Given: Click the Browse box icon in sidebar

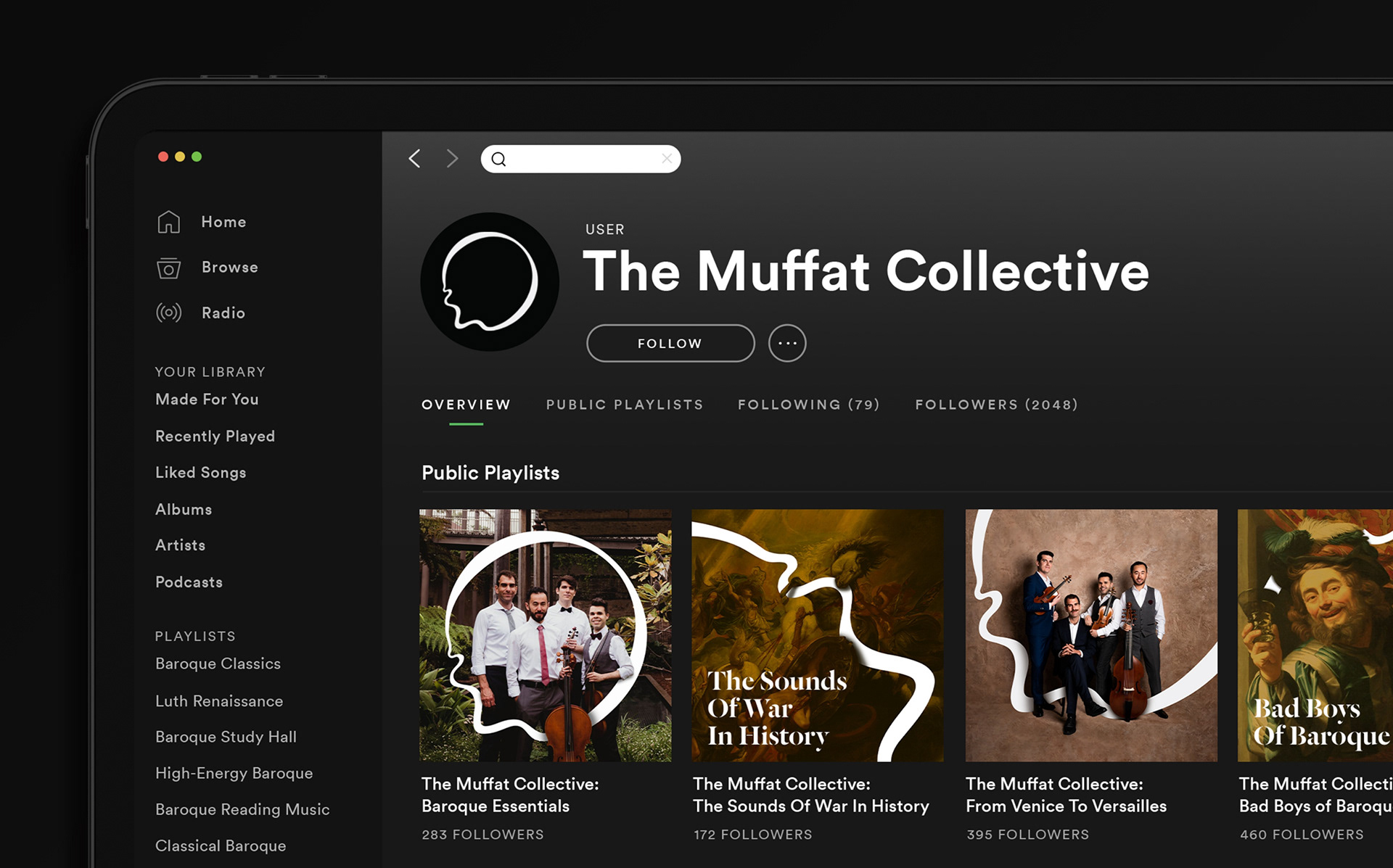Looking at the screenshot, I should coord(168,268).
